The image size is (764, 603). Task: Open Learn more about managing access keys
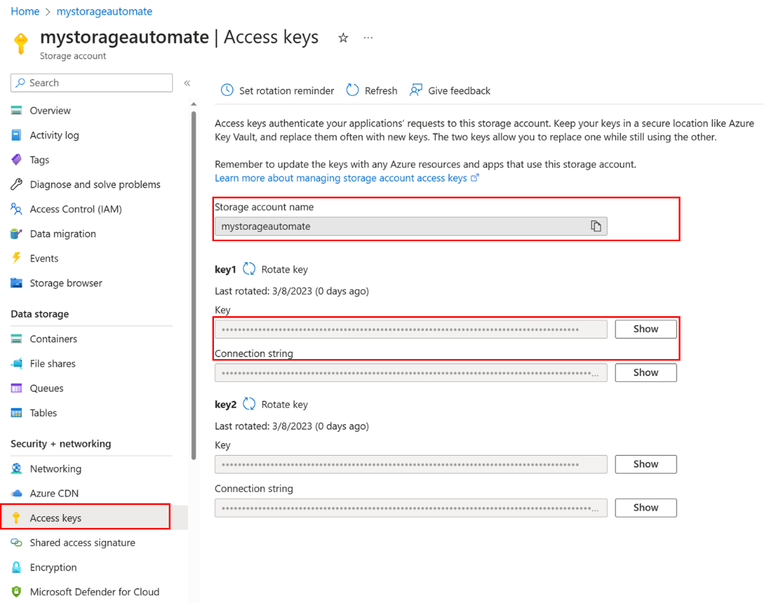click(346, 178)
